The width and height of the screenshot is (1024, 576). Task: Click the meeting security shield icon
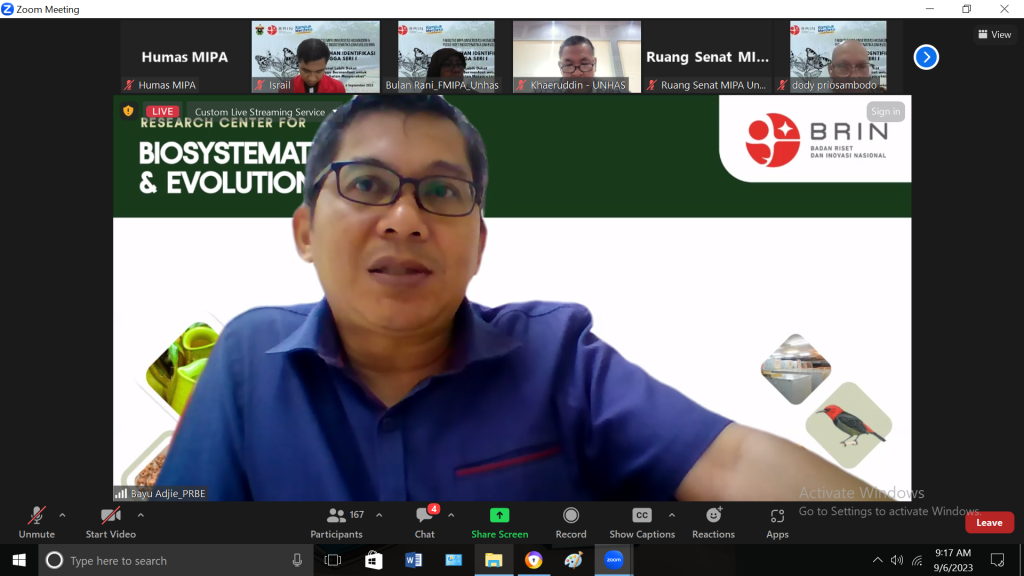[x=128, y=111]
